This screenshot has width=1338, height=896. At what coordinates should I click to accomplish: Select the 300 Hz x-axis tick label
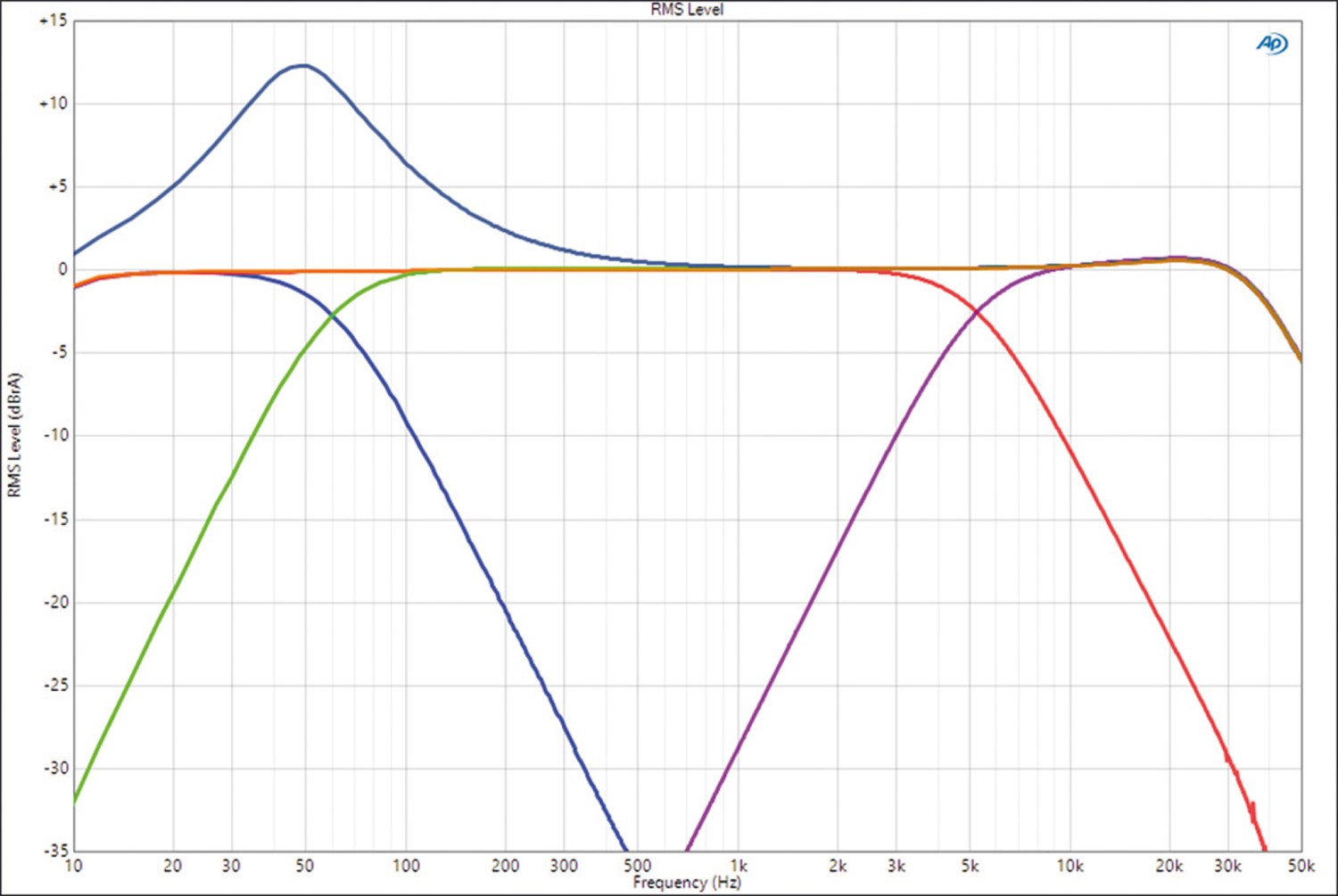[564, 866]
